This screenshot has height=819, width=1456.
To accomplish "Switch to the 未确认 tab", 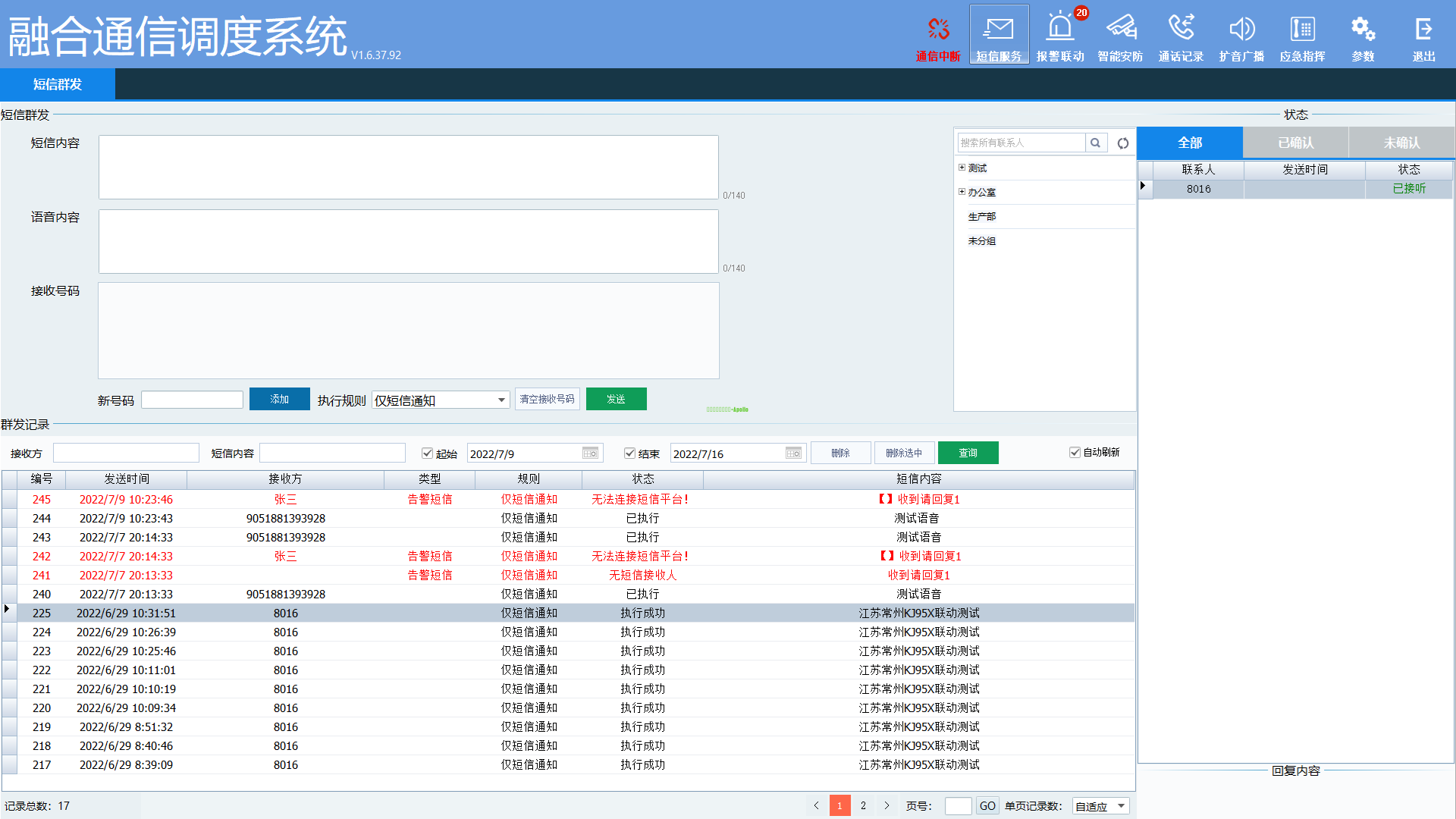I will tap(1401, 143).
